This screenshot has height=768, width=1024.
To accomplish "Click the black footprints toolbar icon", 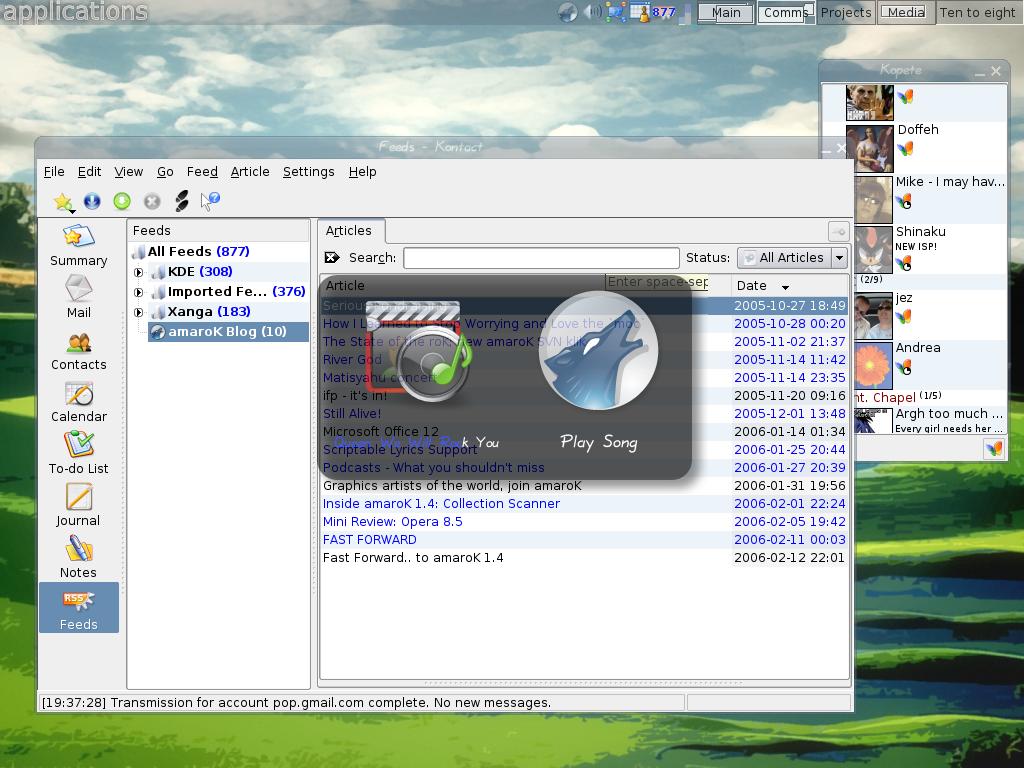I will click(x=182, y=201).
